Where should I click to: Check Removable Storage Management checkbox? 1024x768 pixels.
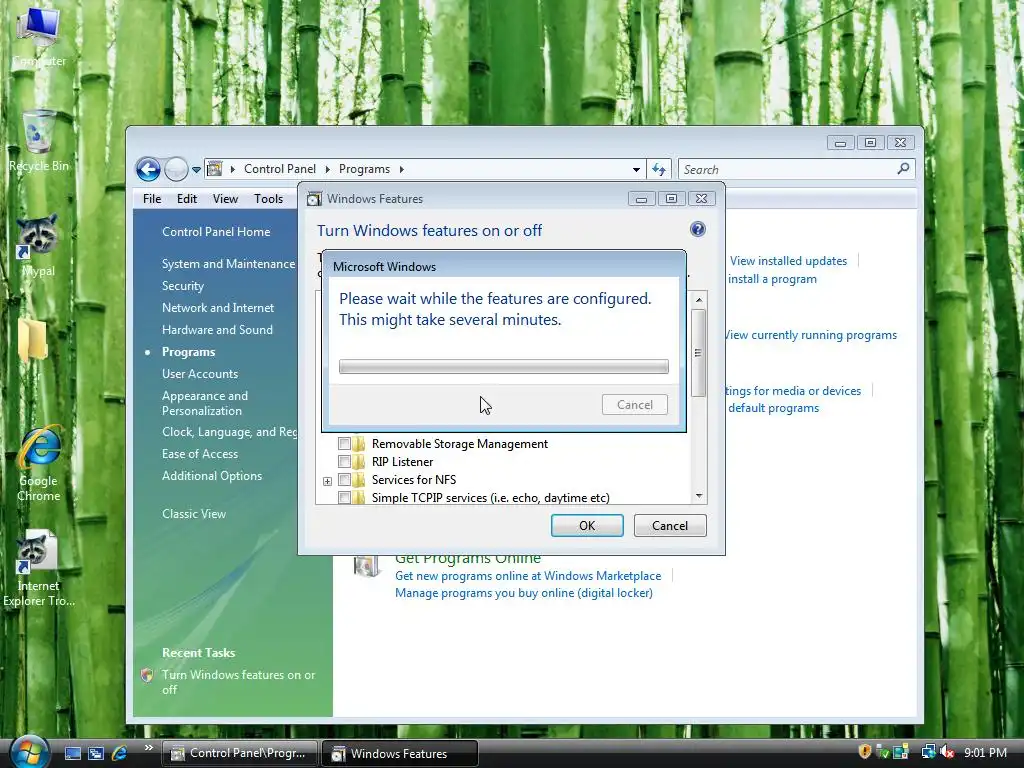tap(344, 443)
